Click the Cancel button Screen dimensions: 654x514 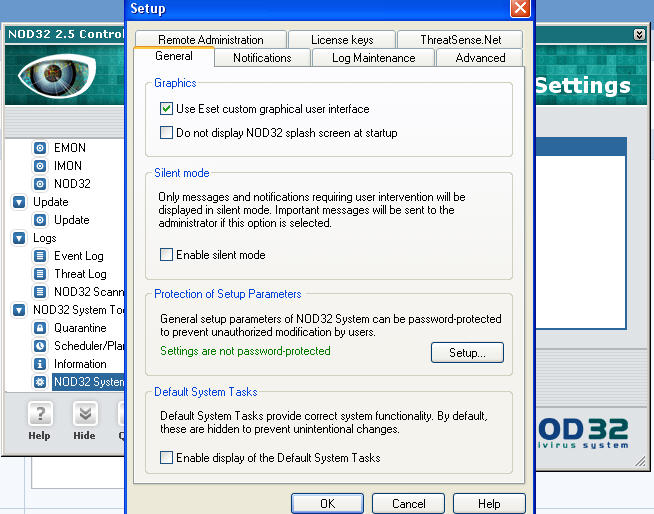(x=408, y=504)
